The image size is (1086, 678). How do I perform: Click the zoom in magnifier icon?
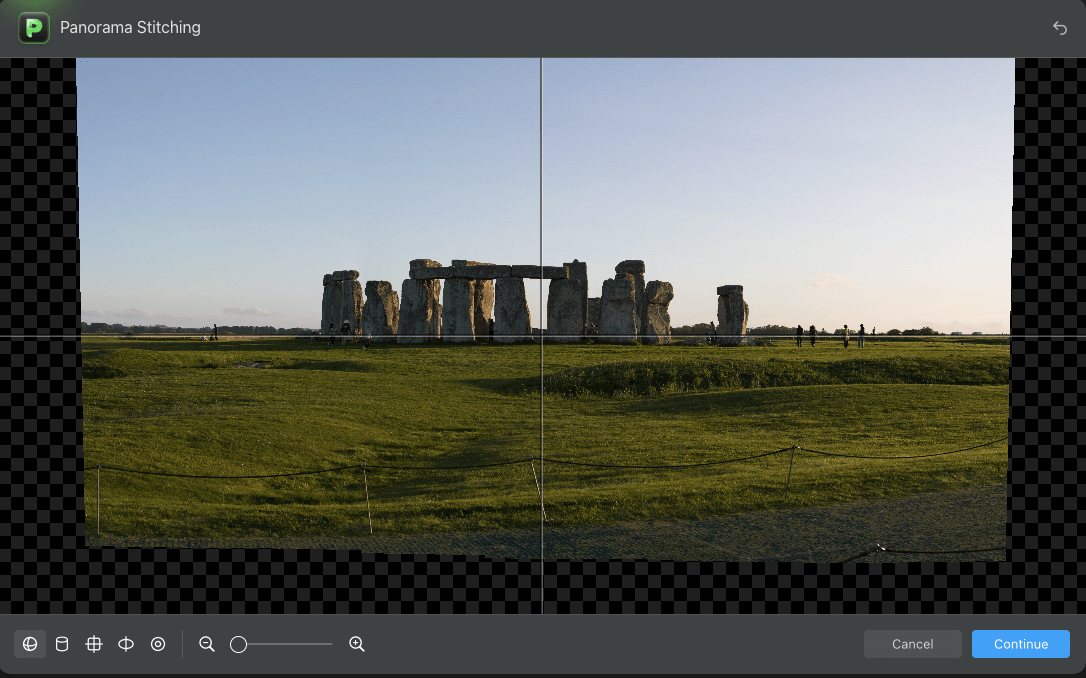pyautogui.click(x=357, y=644)
